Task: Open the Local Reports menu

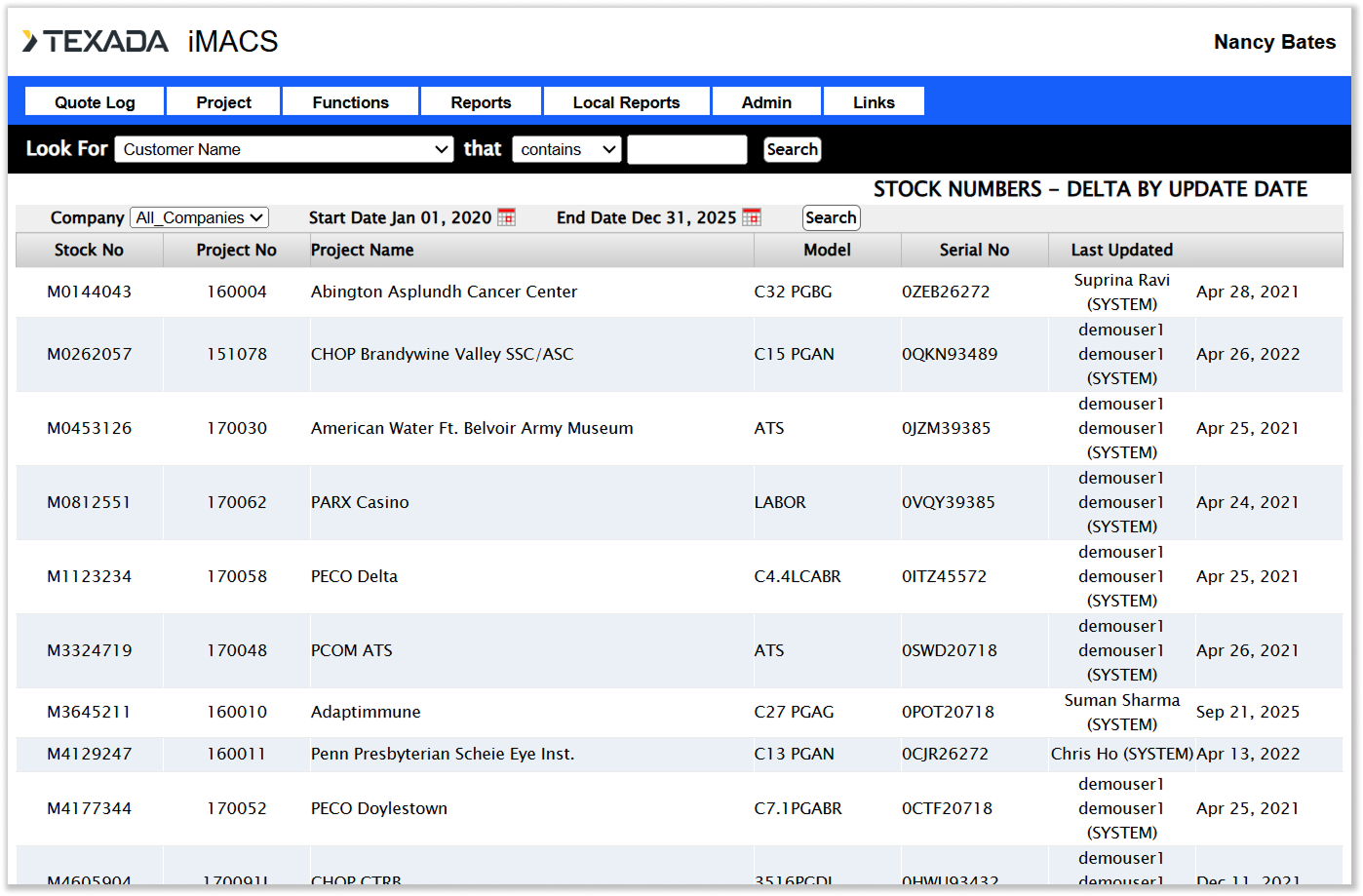Action: click(x=626, y=102)
